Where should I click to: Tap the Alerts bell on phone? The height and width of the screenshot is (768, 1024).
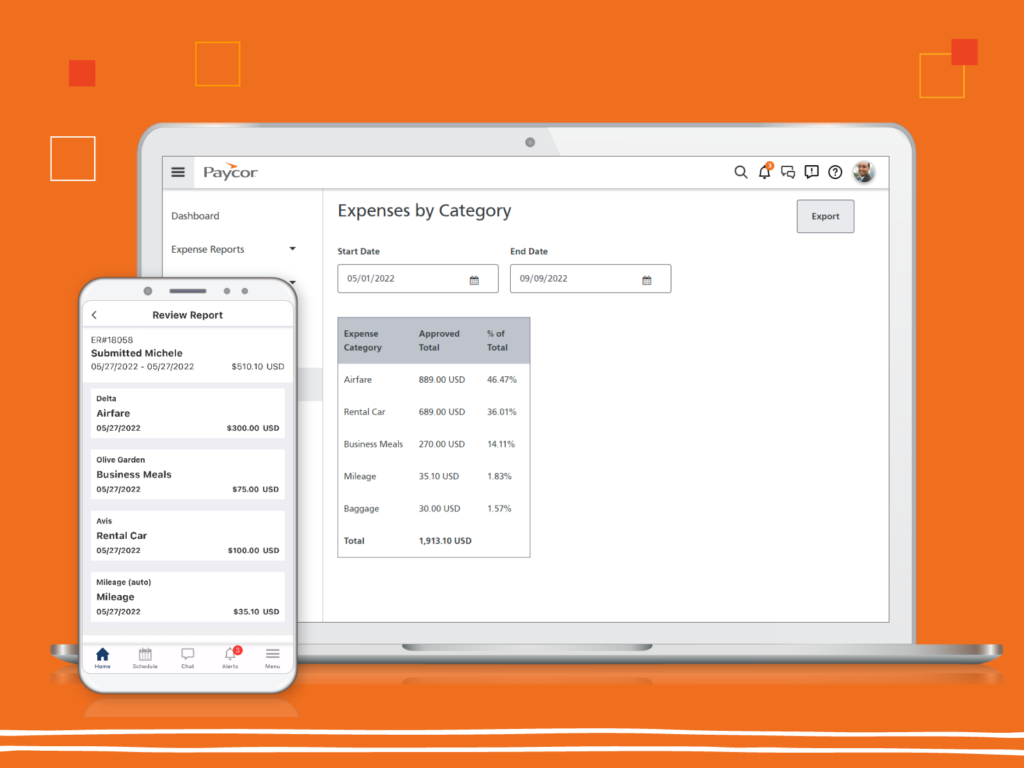point(231,658)
